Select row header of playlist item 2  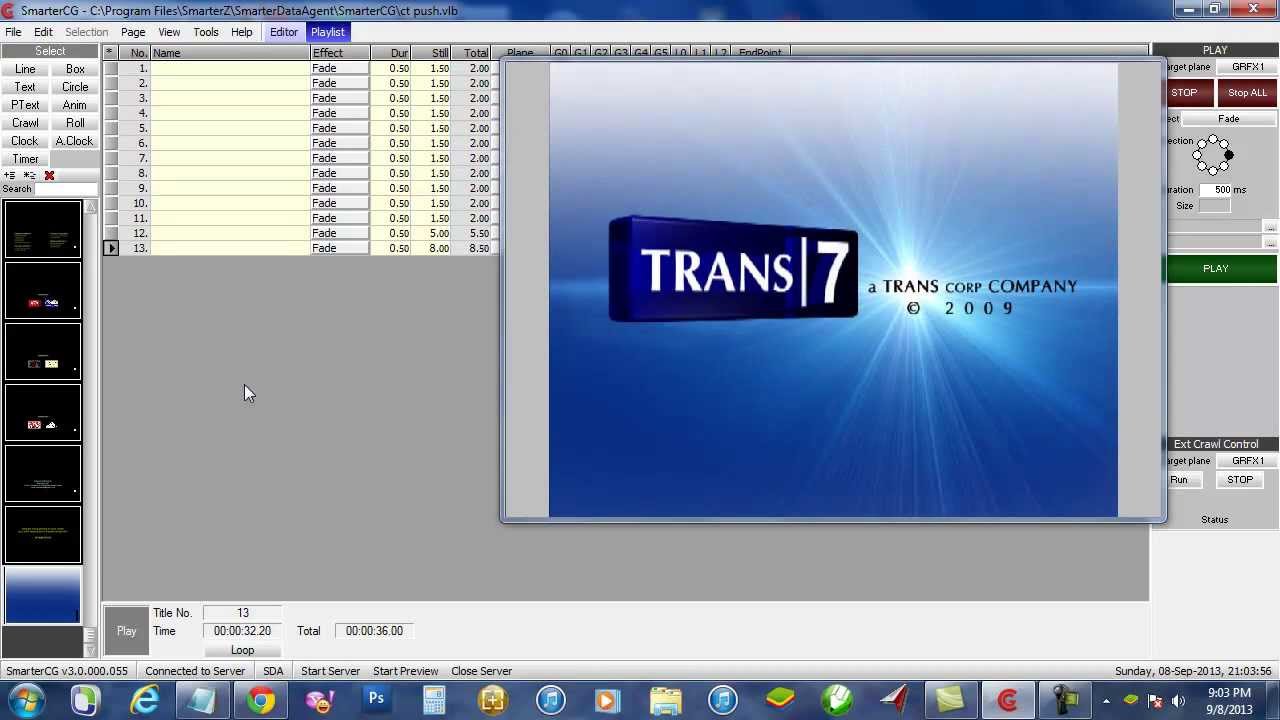110,84
